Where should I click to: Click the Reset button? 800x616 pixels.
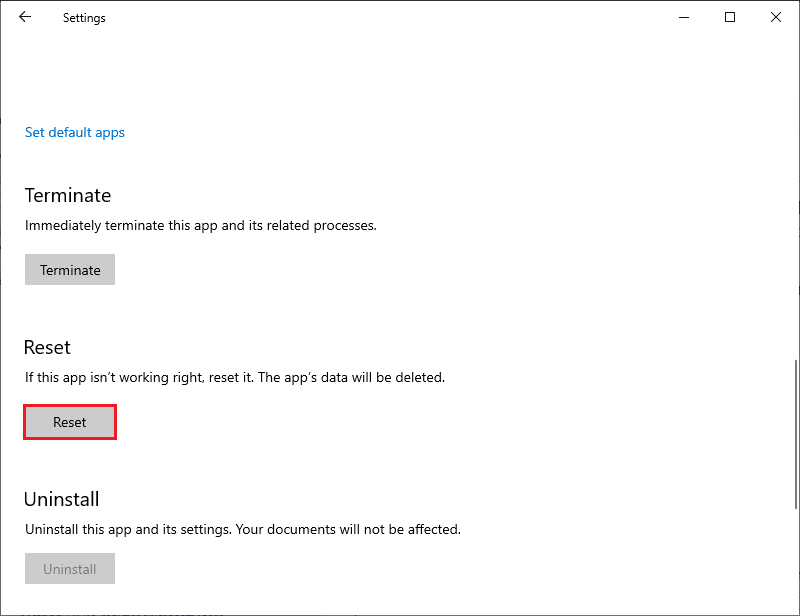[70, 422]
